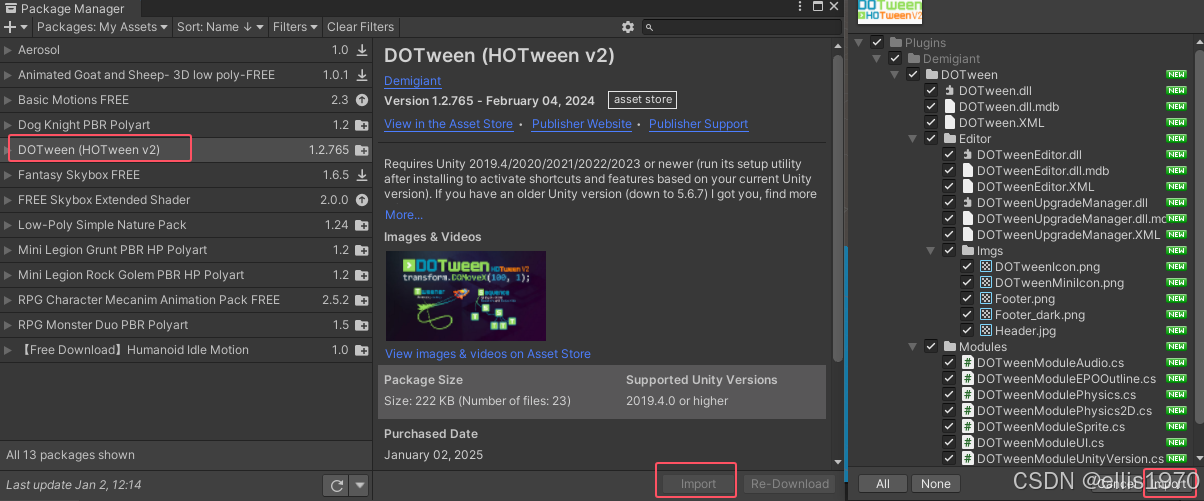Screen dimensions: 1204x501
Task: Click the import icon for Dog Knight PBR Polyart
Action: 362,125
